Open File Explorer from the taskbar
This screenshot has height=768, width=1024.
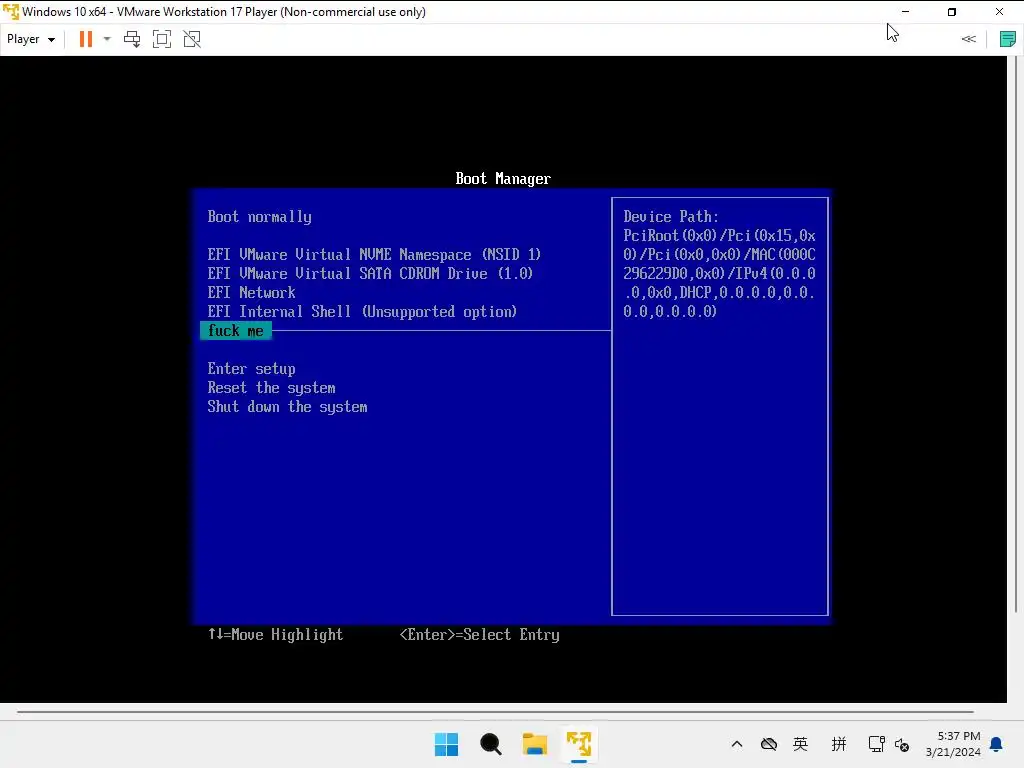coord(535,744)
